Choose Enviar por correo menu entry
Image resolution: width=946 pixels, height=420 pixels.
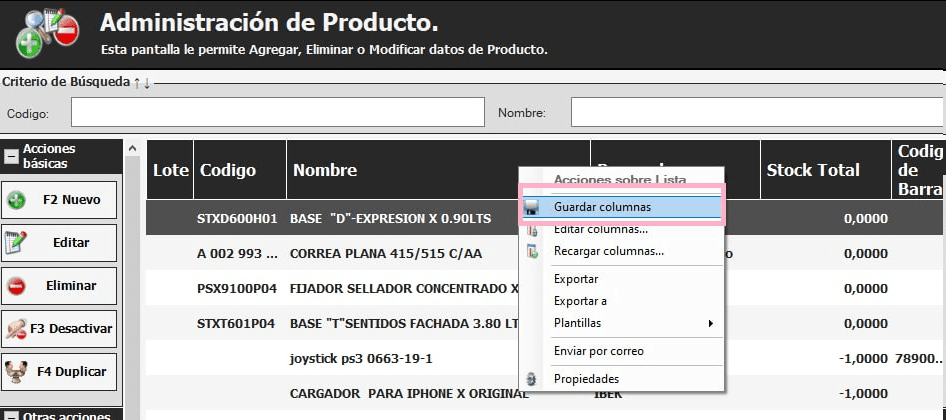[x=598, y=351]
